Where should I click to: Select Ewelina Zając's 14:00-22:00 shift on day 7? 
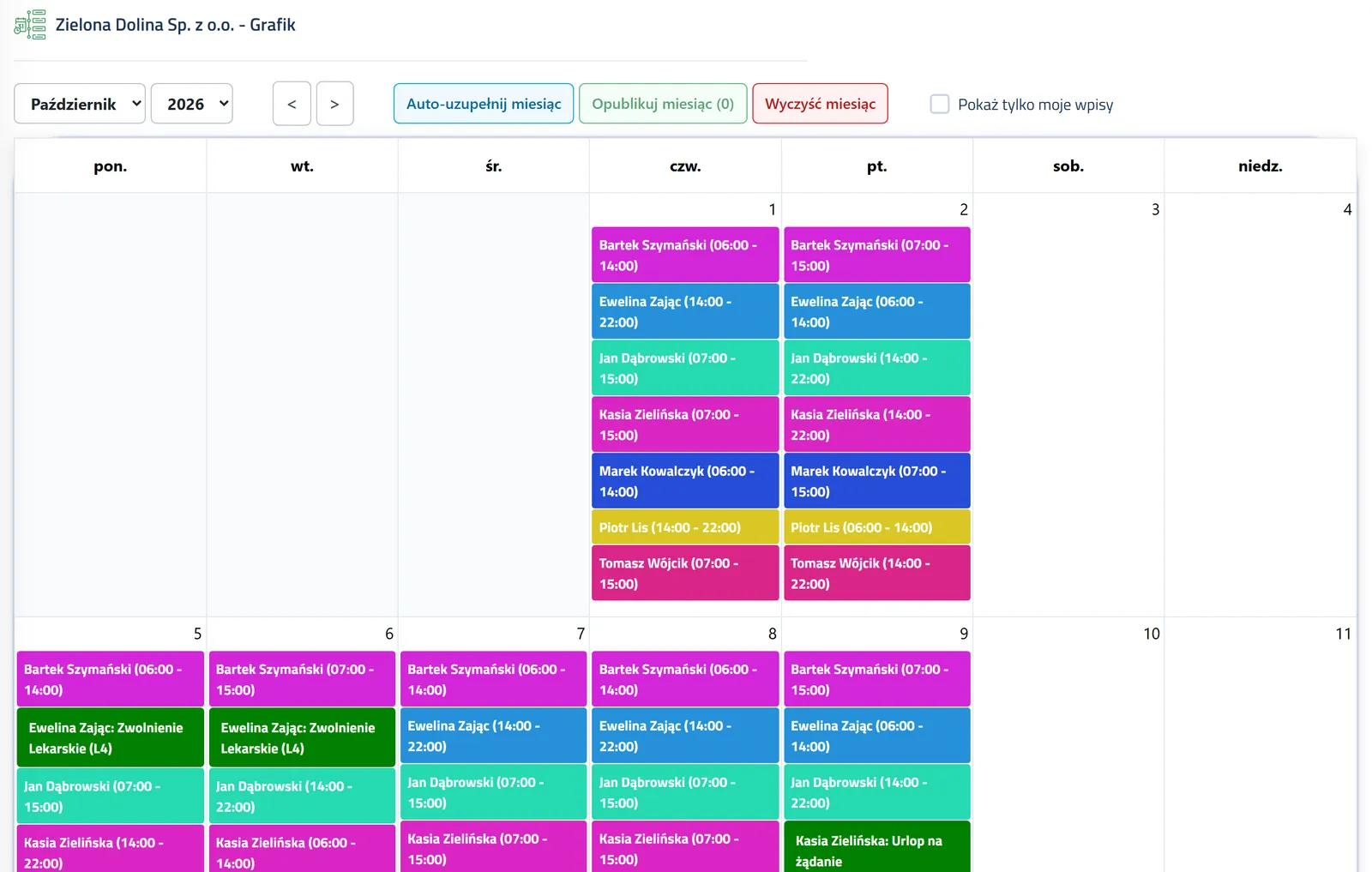pos(494,736)
